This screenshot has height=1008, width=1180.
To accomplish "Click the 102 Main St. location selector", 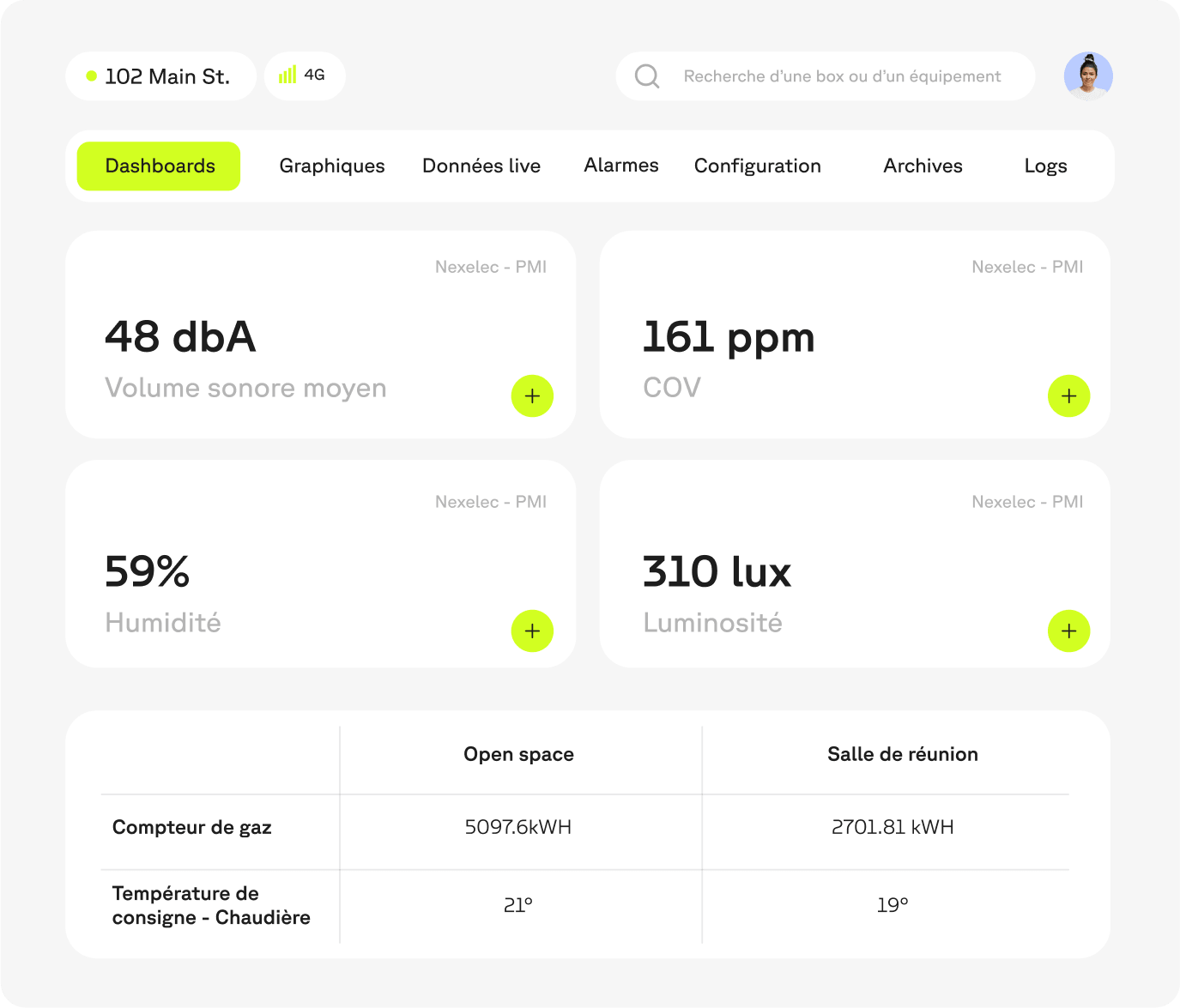I will [166, 76].
